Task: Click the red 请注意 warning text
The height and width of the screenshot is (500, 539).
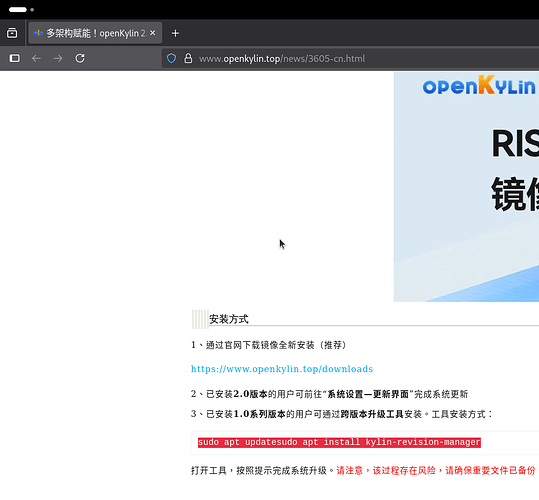Action: pyautogui.click(x=350, y=470)
